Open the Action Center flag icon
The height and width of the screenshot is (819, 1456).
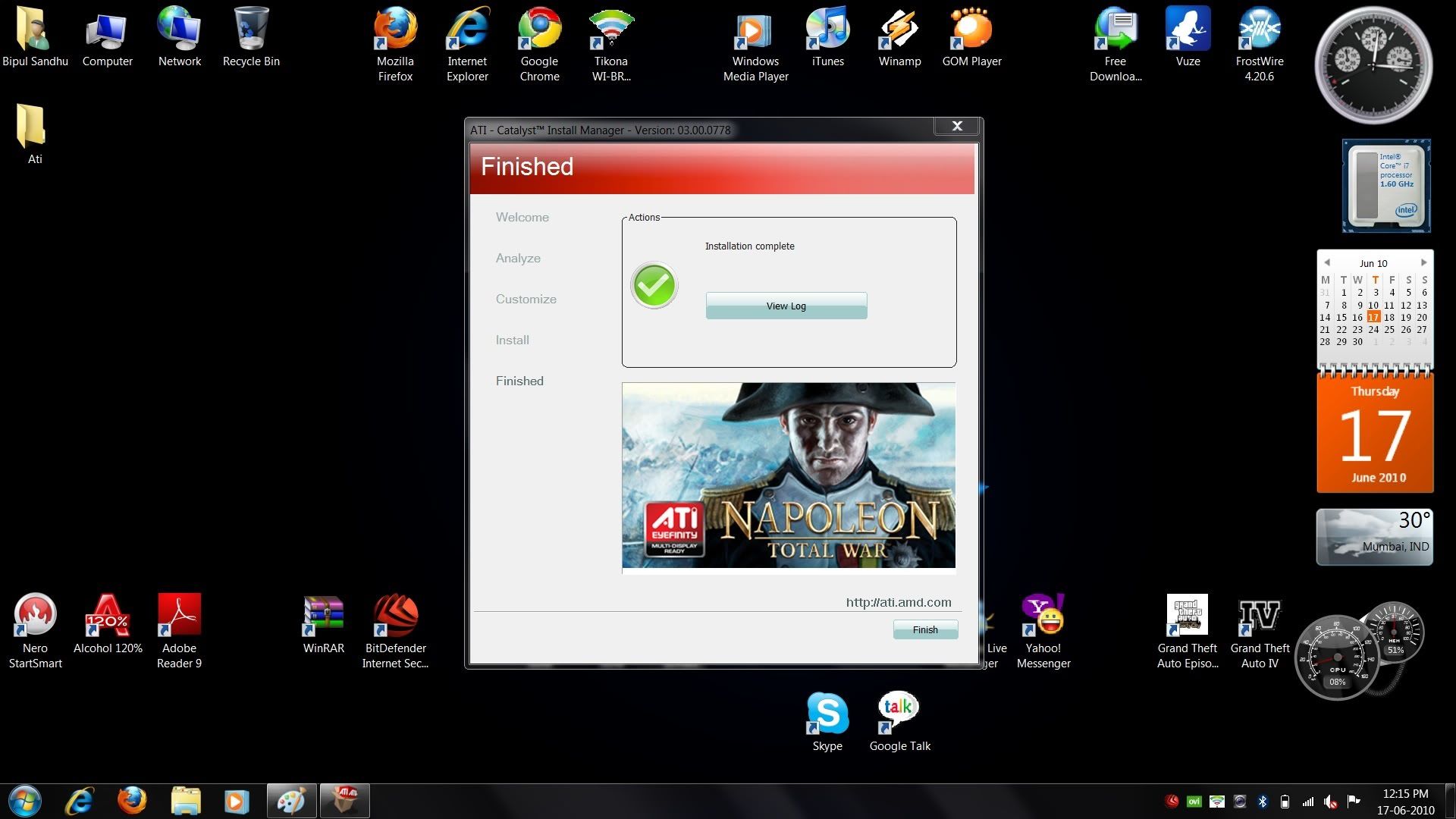(1354, 802)
